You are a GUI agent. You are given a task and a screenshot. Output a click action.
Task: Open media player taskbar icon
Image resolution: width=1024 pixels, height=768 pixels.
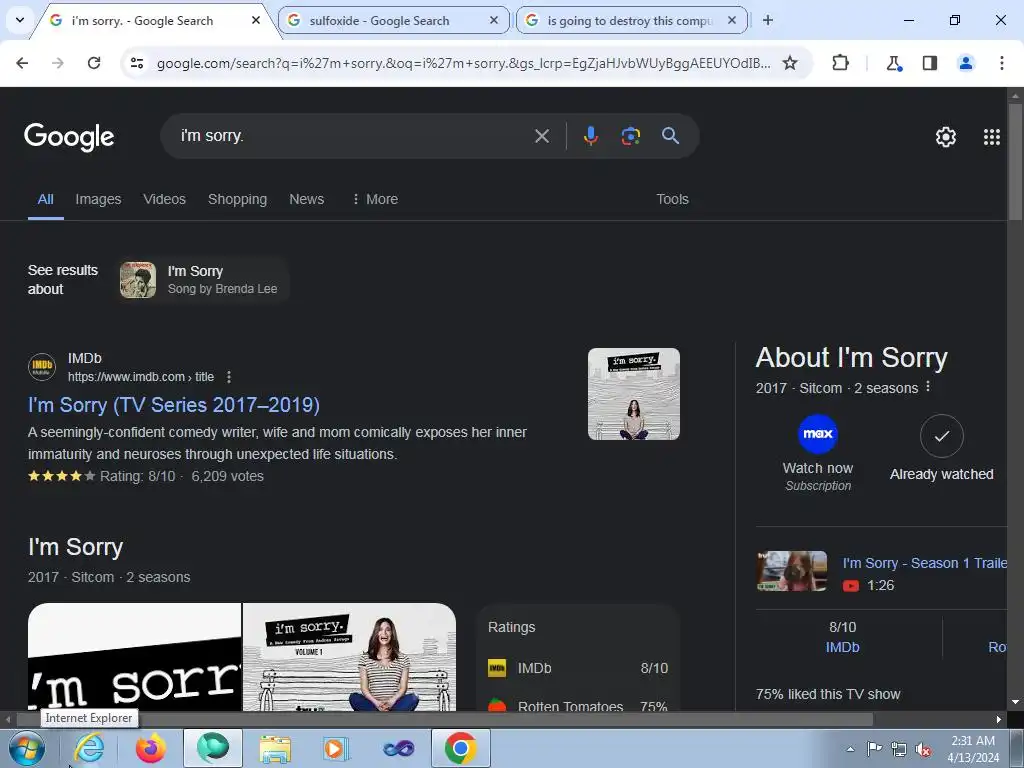coord(336,748)
